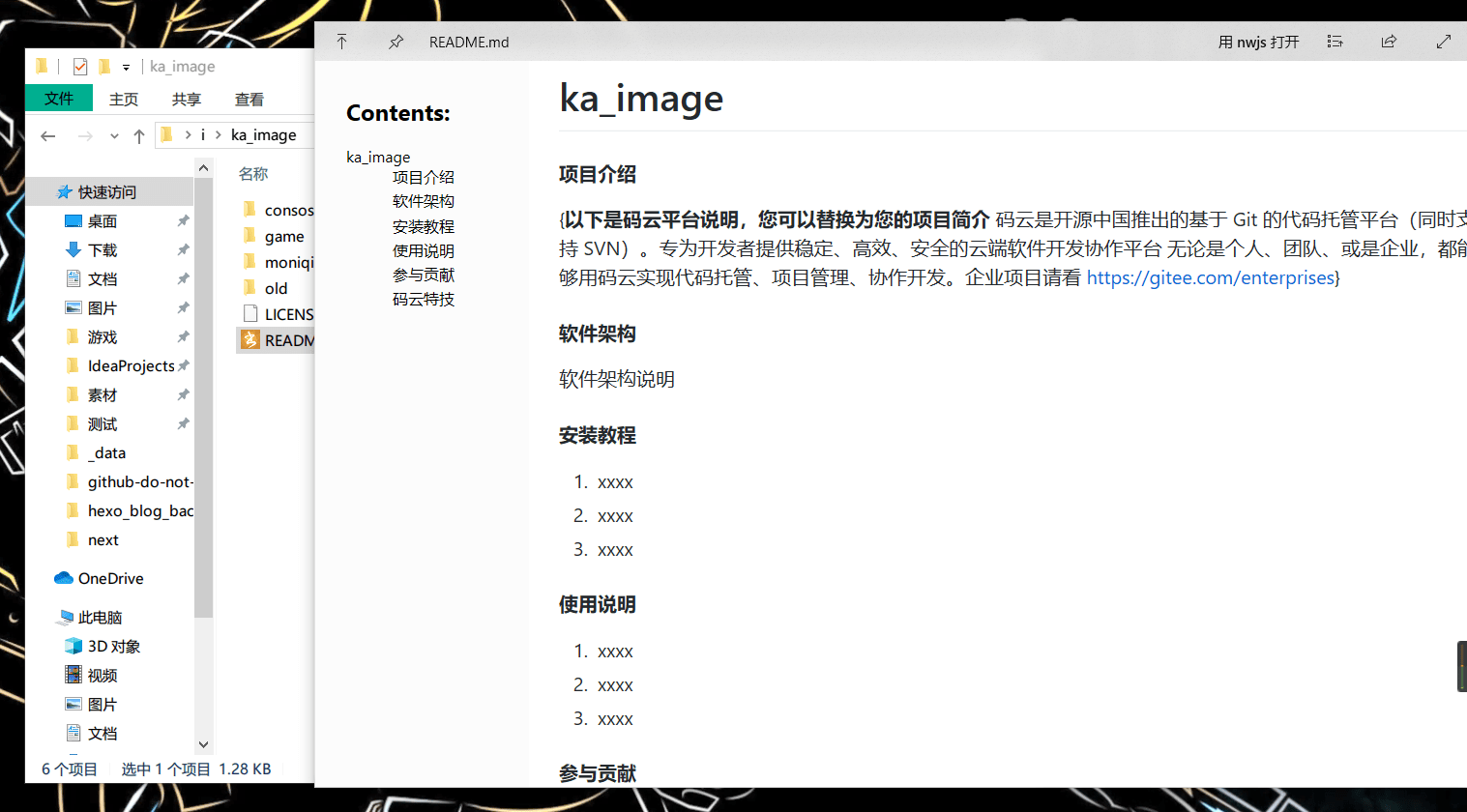Click 用 nwjs 打开 button
Image resolution: width=1467 pixels, height=812 pixels.
[1258, 42]
